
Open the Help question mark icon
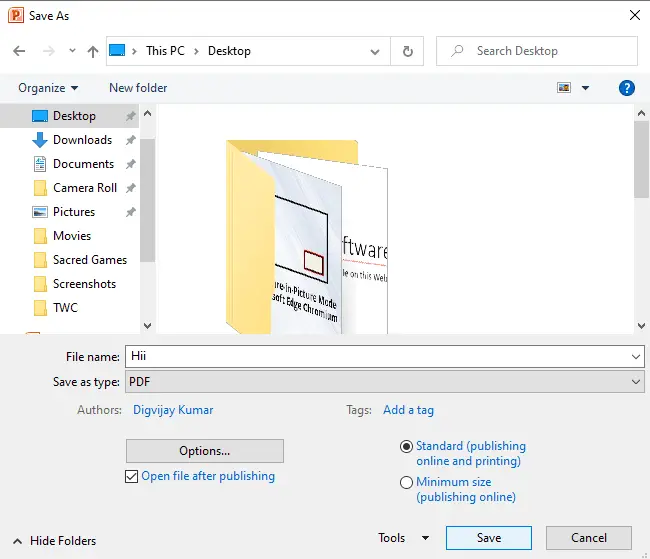(626, 88)
